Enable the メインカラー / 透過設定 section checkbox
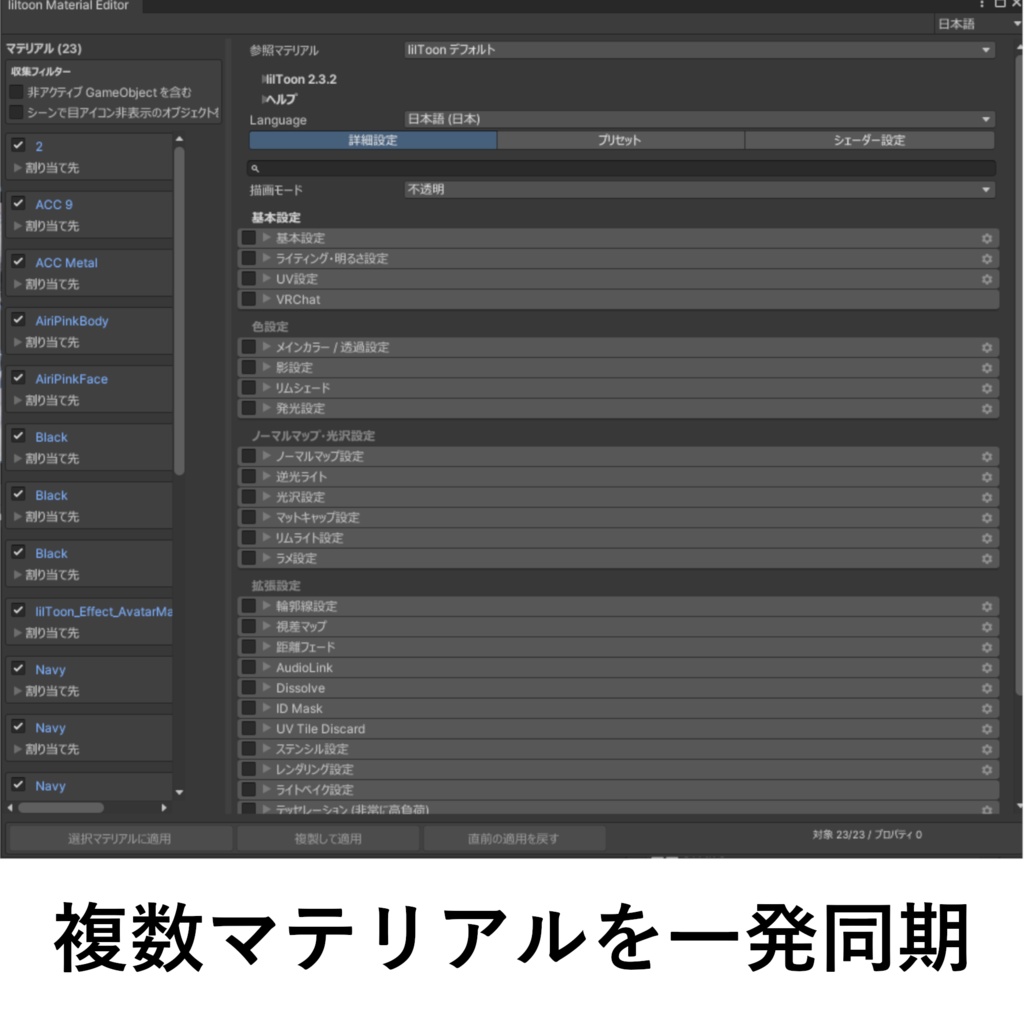The height and width of the screenshot is (1024, 1024). pos(248,347)
